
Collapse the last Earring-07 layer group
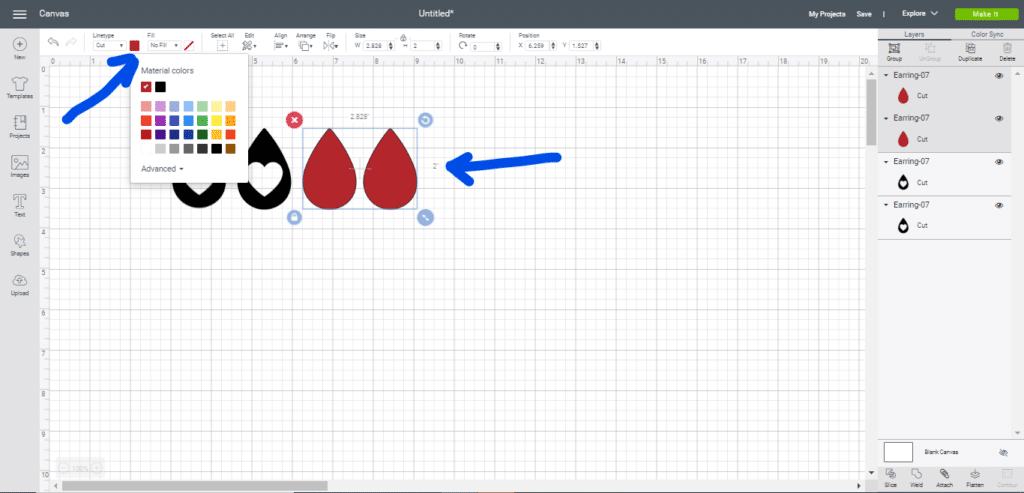tap(886, 205)
